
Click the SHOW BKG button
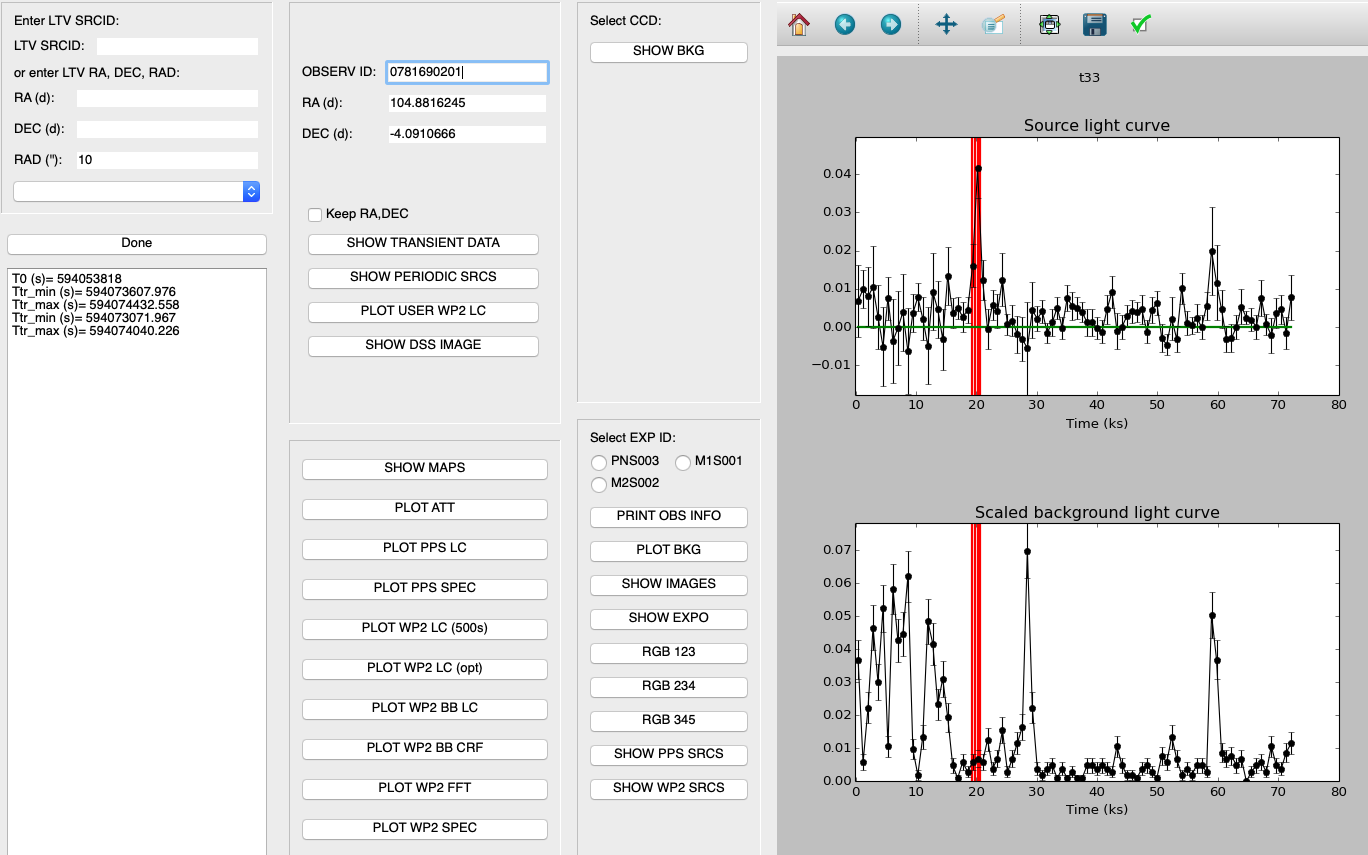click(668, 51)
